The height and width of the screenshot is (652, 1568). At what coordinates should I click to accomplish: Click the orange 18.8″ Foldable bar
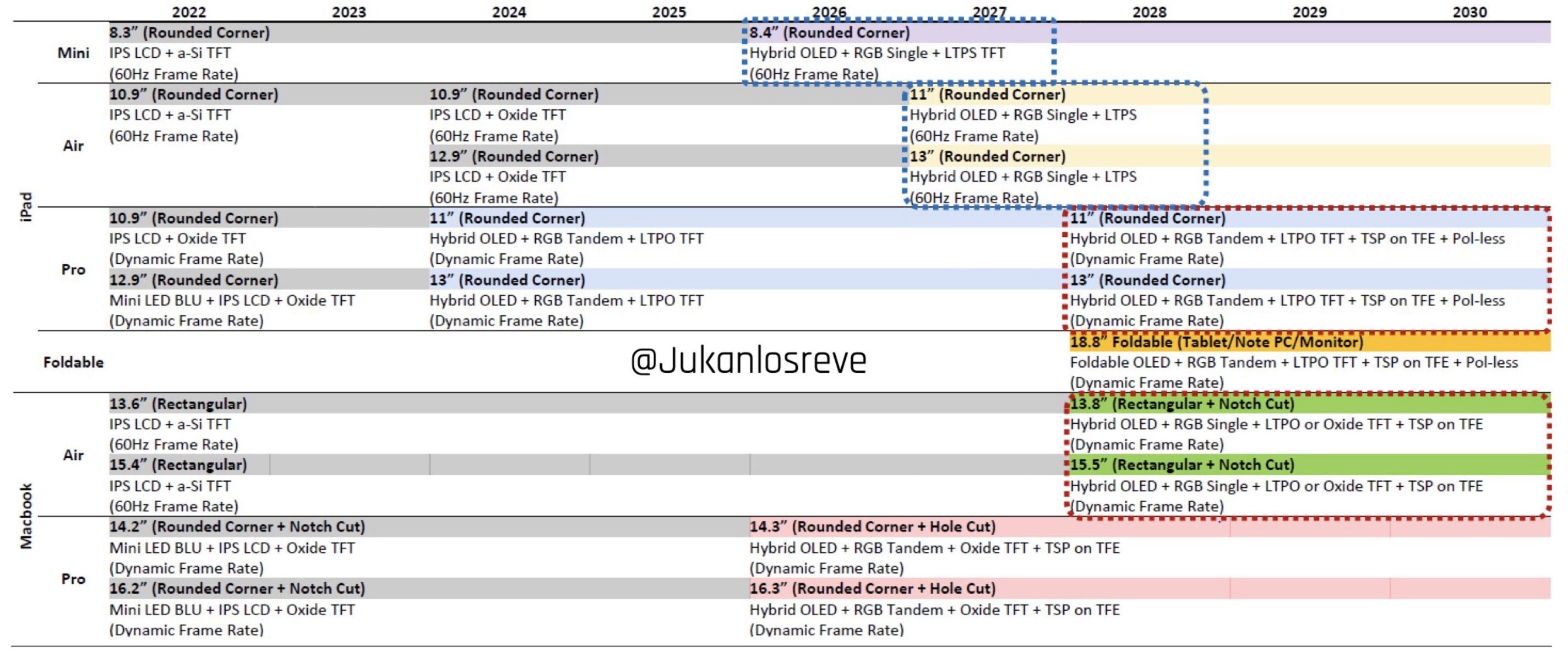1216,342
